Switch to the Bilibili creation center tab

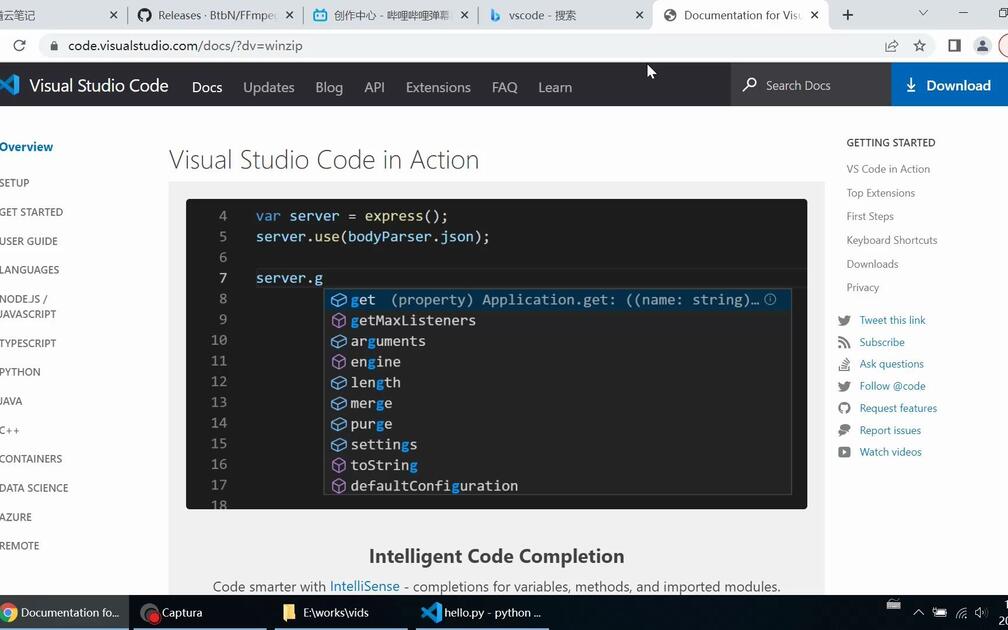coord(390,15)
